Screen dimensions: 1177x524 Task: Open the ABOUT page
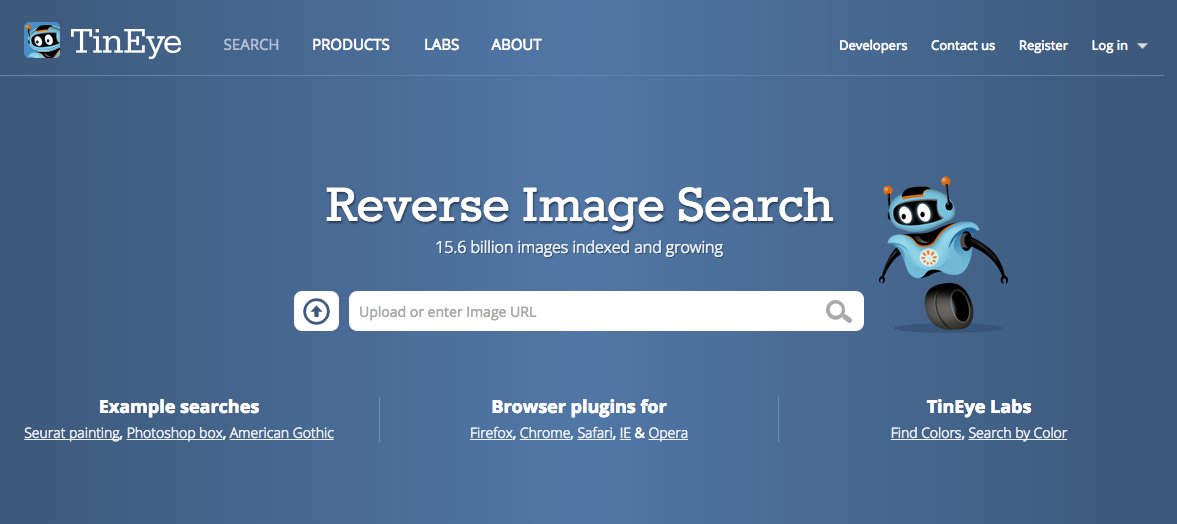[x=516, y=45]
